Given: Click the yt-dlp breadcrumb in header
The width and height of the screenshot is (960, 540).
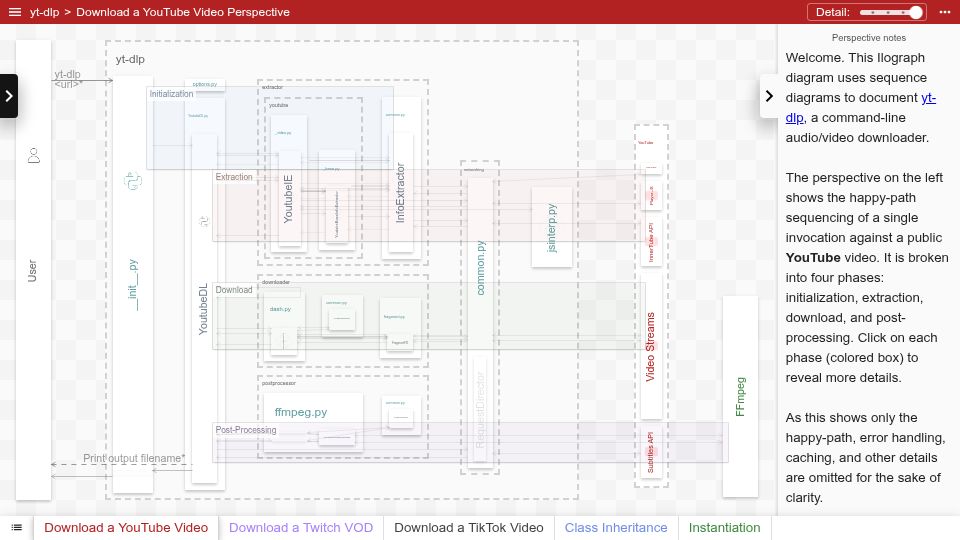Looking at the screenshot, I should coord(45,12).
